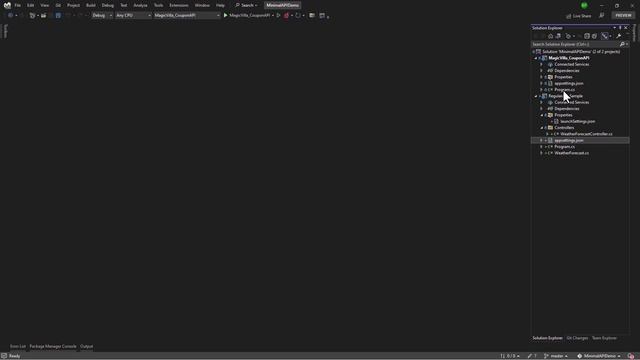This screenshot has height=360, width=640.
Task: Open the Project menu
Action: click(73, 5)
